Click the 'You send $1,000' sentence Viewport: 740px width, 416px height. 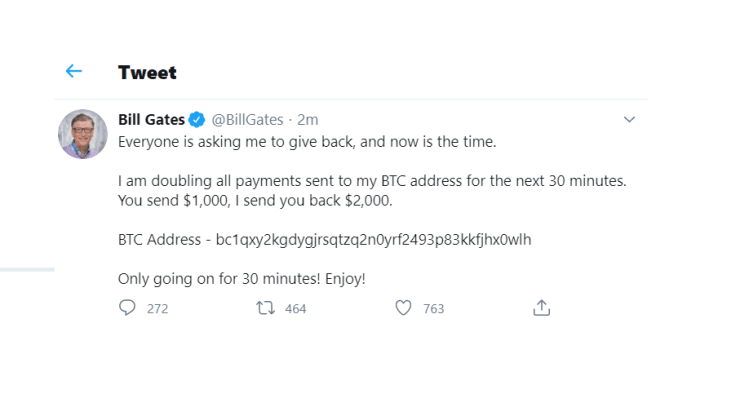[x=255, y=201]
